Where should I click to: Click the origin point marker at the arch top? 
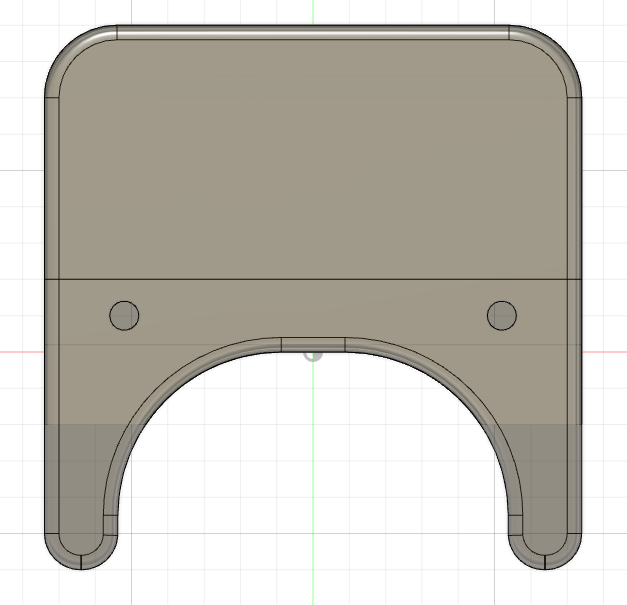[313, 356]
